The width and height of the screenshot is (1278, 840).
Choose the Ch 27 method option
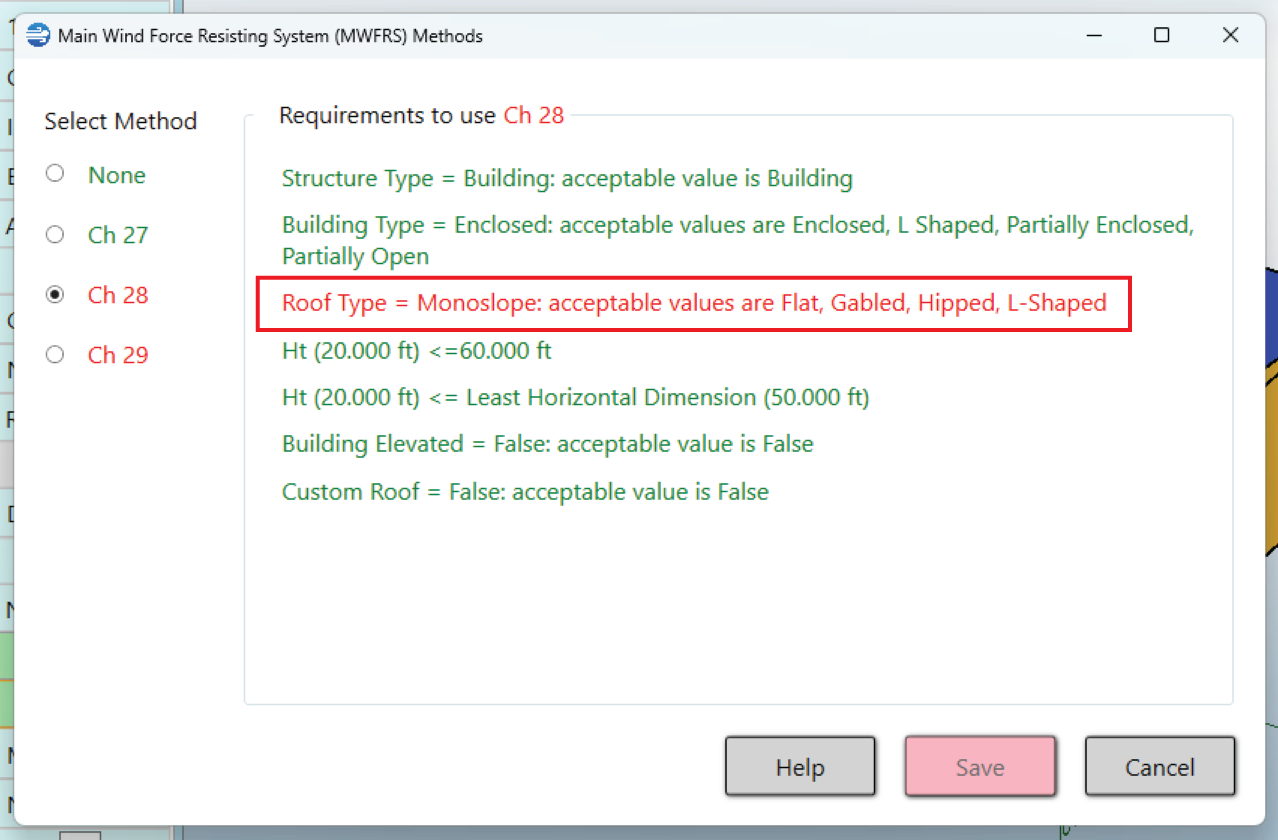[x=56, y=235]
